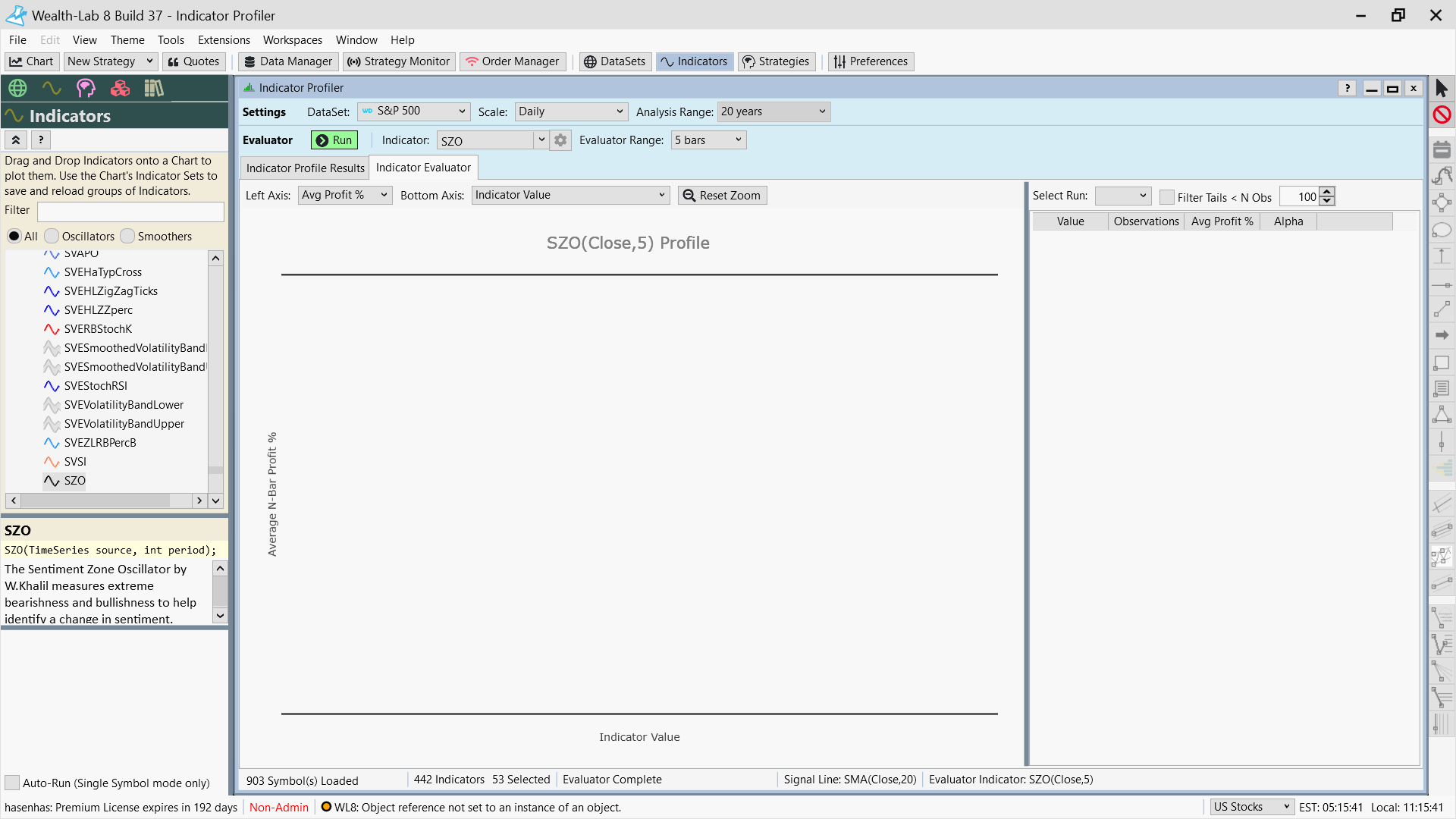Screen dimensions: 1456x819
Task: Open Preferences from the toolbar
Action: [x=870, y=61]
